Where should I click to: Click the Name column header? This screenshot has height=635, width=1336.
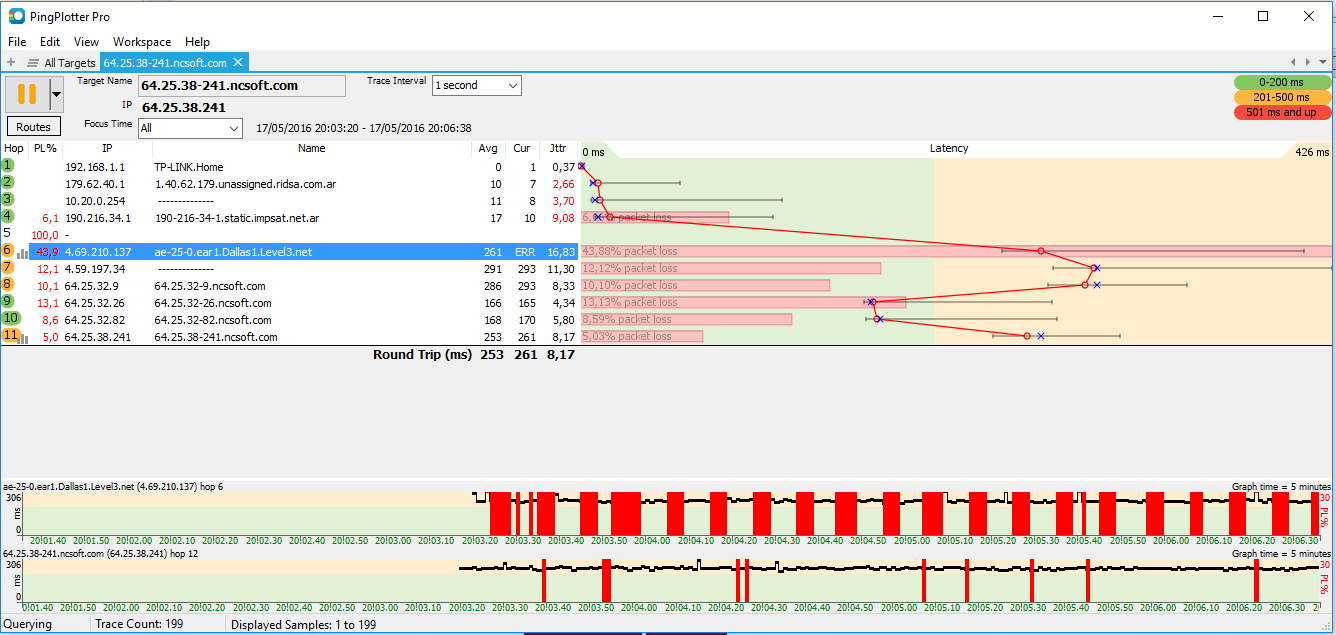(312, 149)
